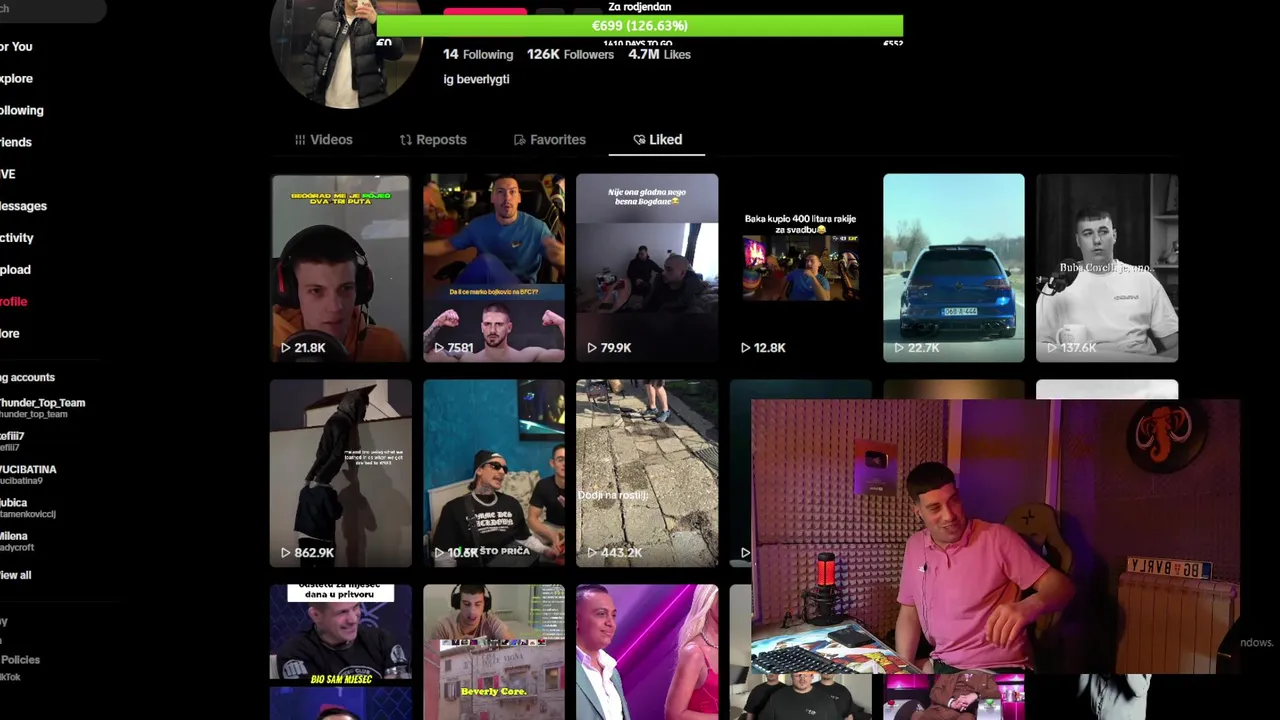The image size is (1280, 720).
Task: Open the Favorites tab
Action: pyautogui.click(x=549, y=140)
